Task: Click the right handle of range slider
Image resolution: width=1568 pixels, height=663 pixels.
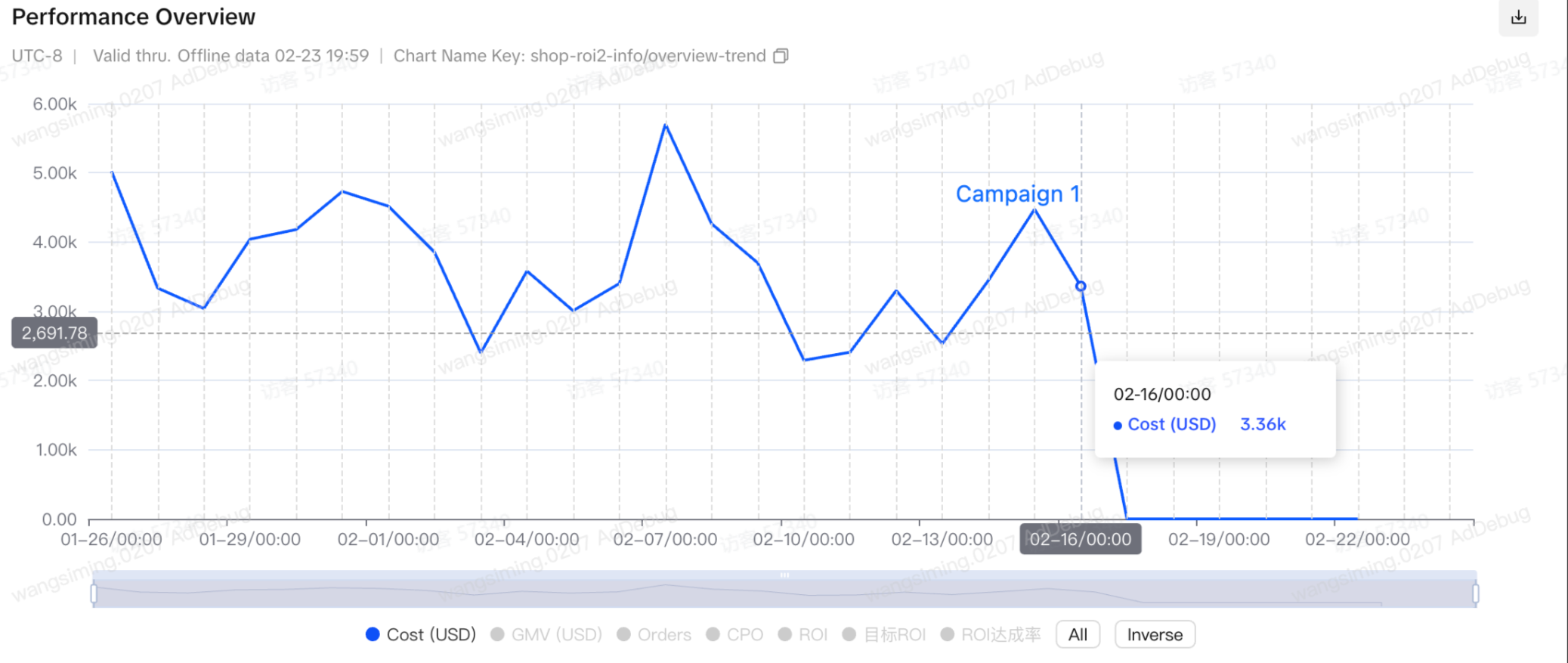Action: pyautogui.click(x=1475, y=593)
